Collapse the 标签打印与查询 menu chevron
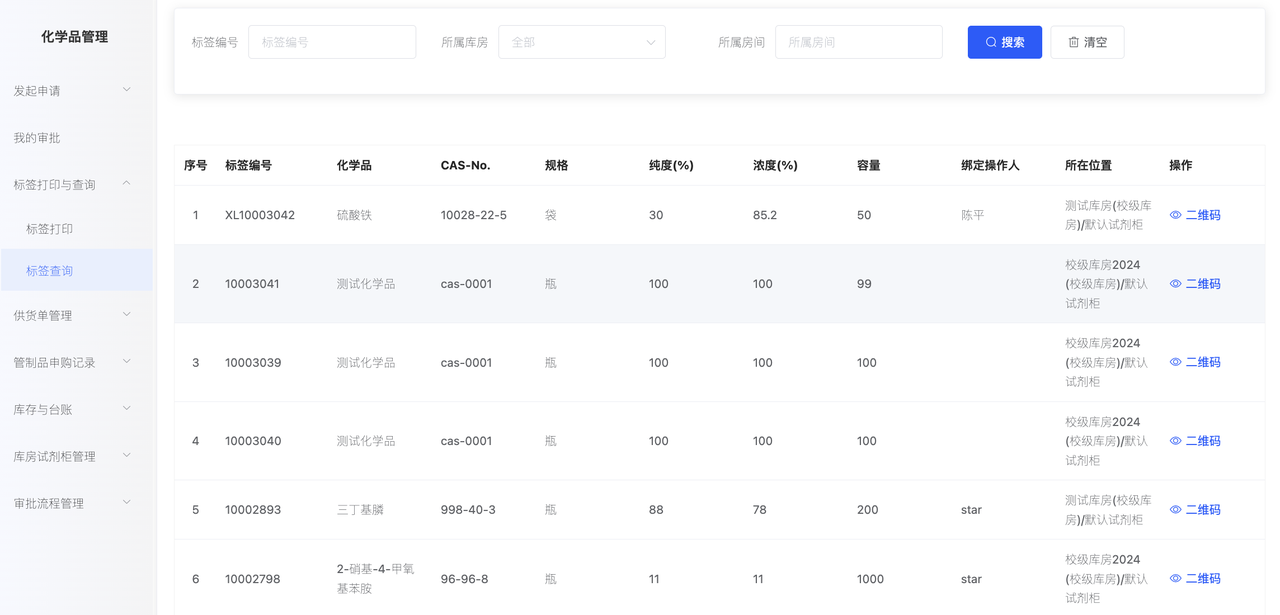1280x615 pixels. click(127, 184)
